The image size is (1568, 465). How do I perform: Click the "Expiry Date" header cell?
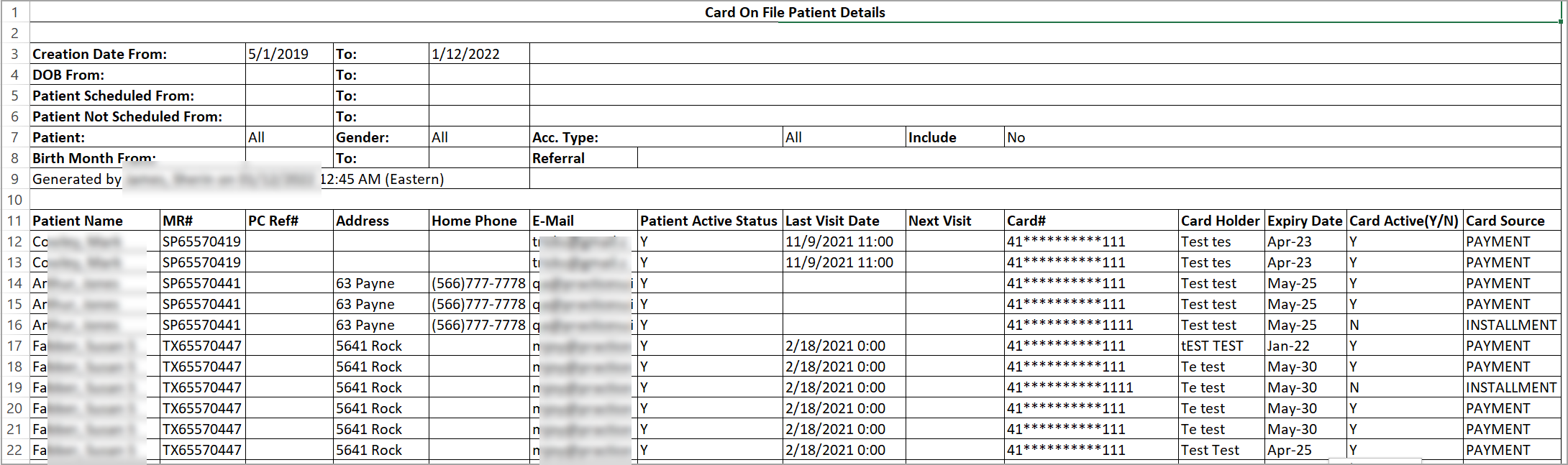click(1305, 221)
